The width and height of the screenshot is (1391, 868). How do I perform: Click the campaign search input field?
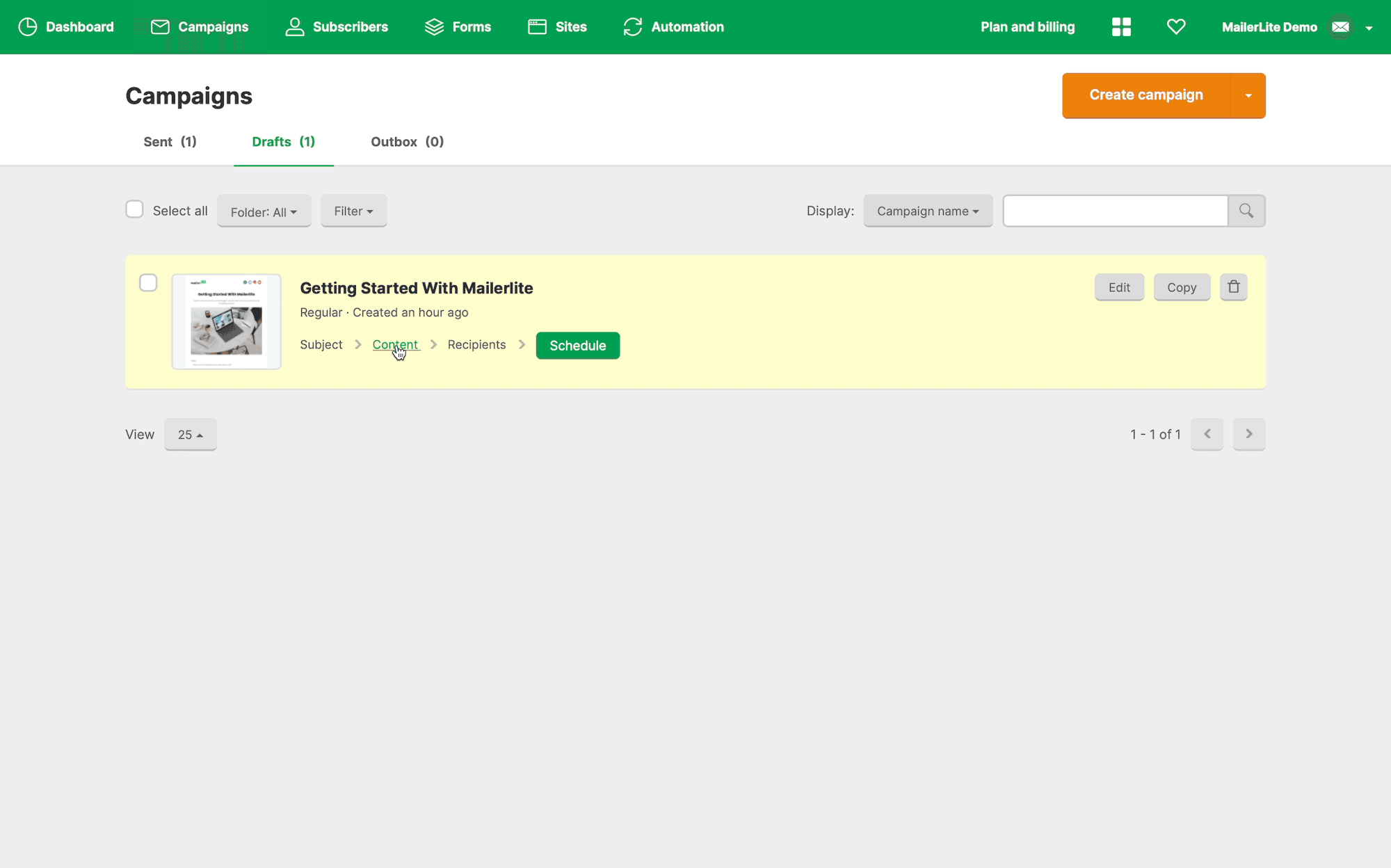pyautogui.click(x=1115, y=211)
